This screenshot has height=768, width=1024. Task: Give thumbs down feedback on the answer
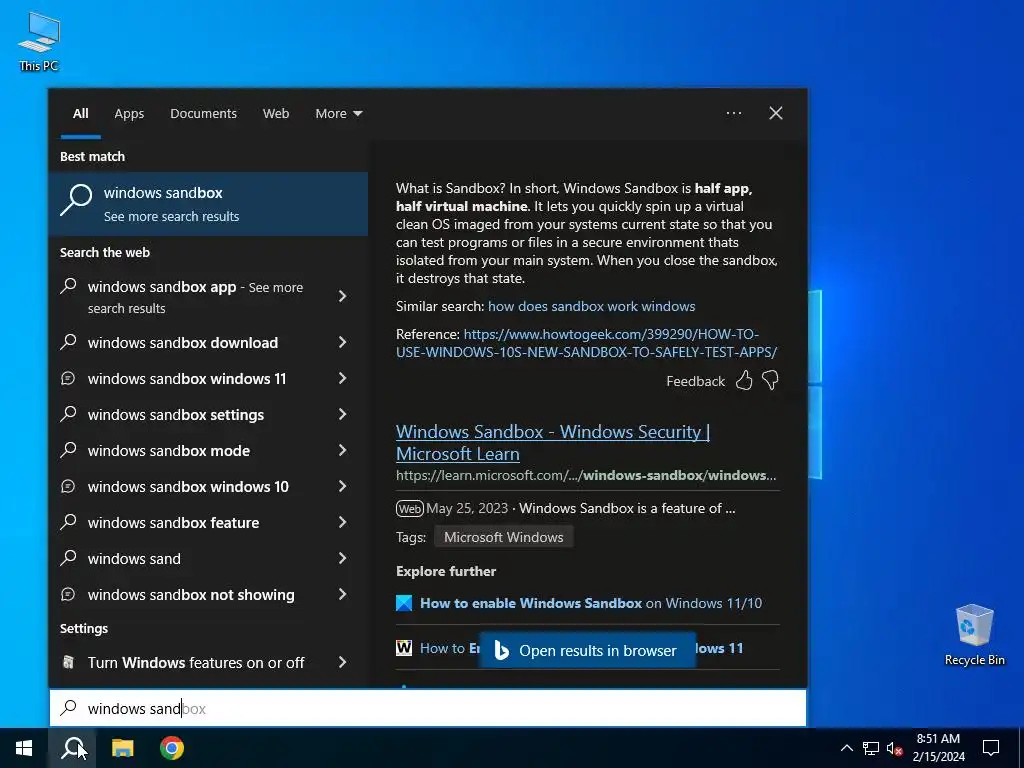coord(771,381)
